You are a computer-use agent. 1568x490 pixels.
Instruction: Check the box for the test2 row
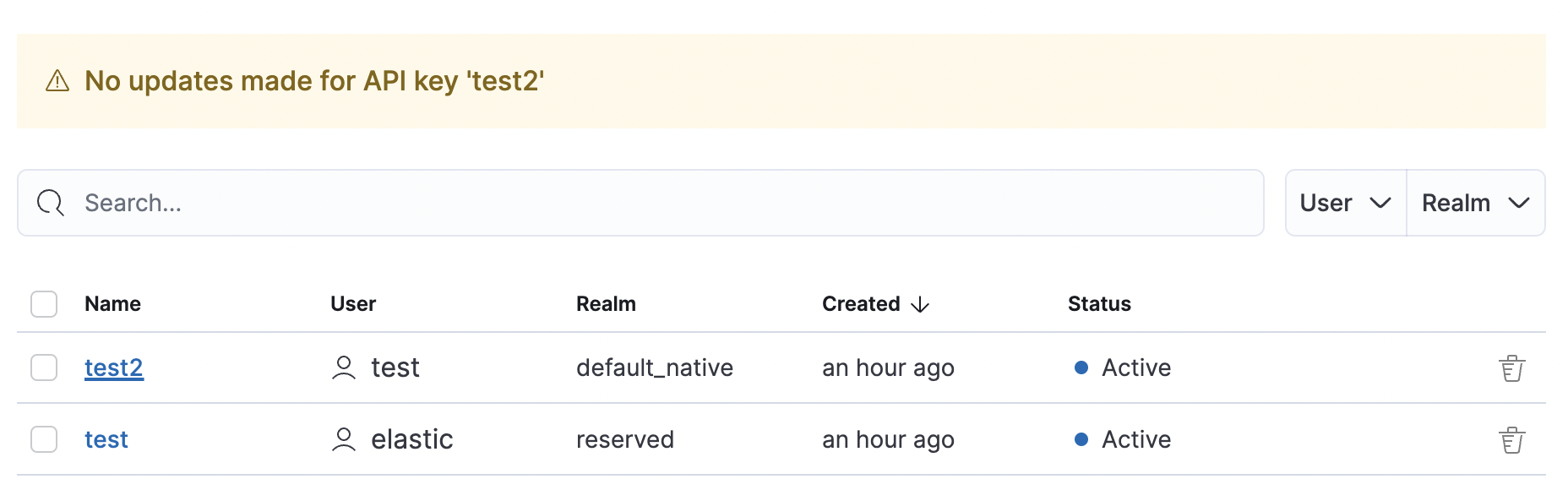(44, 367)
